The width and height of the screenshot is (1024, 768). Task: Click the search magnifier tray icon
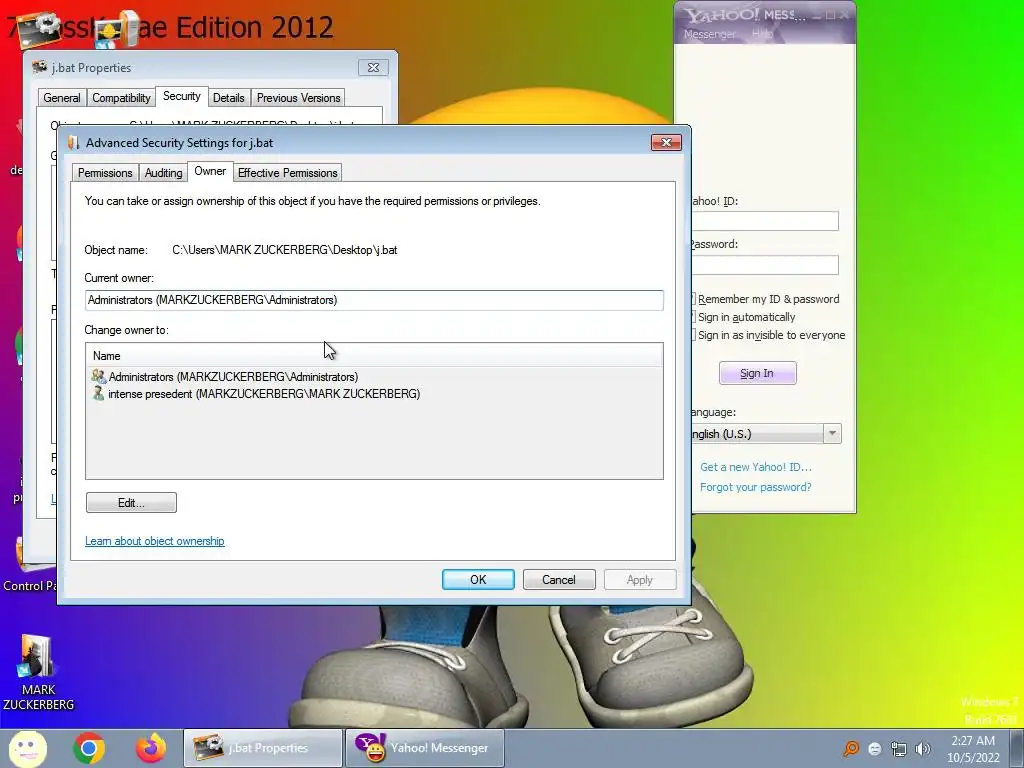851,749
